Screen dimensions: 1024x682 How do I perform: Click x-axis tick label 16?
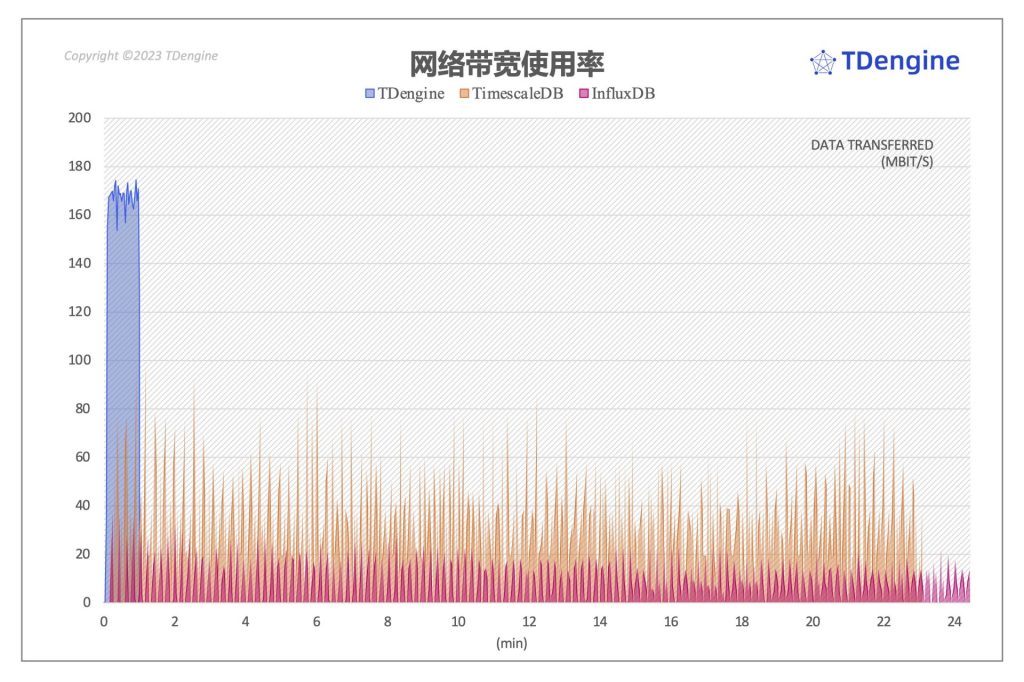(671, 622)
